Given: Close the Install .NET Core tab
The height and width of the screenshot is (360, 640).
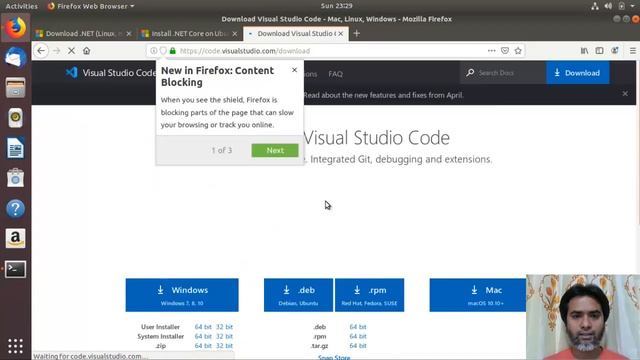Looking at the screenshot, I should coord(235,34).
